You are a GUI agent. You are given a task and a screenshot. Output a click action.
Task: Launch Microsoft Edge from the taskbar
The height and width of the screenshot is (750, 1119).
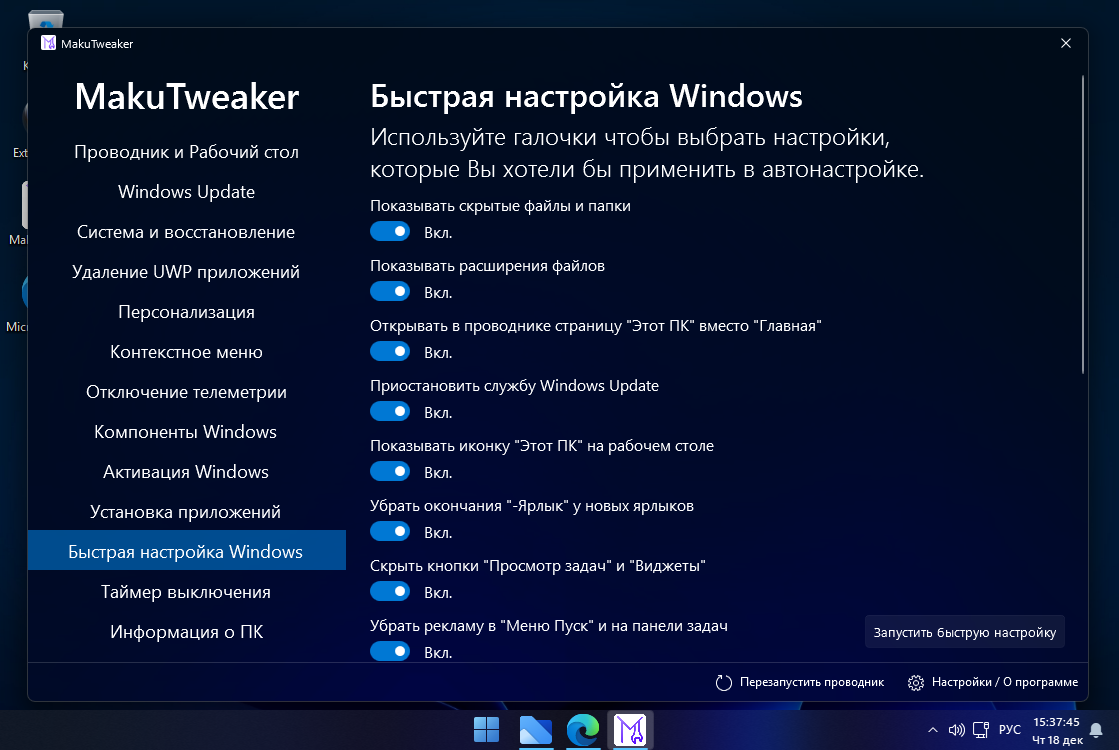582,730
